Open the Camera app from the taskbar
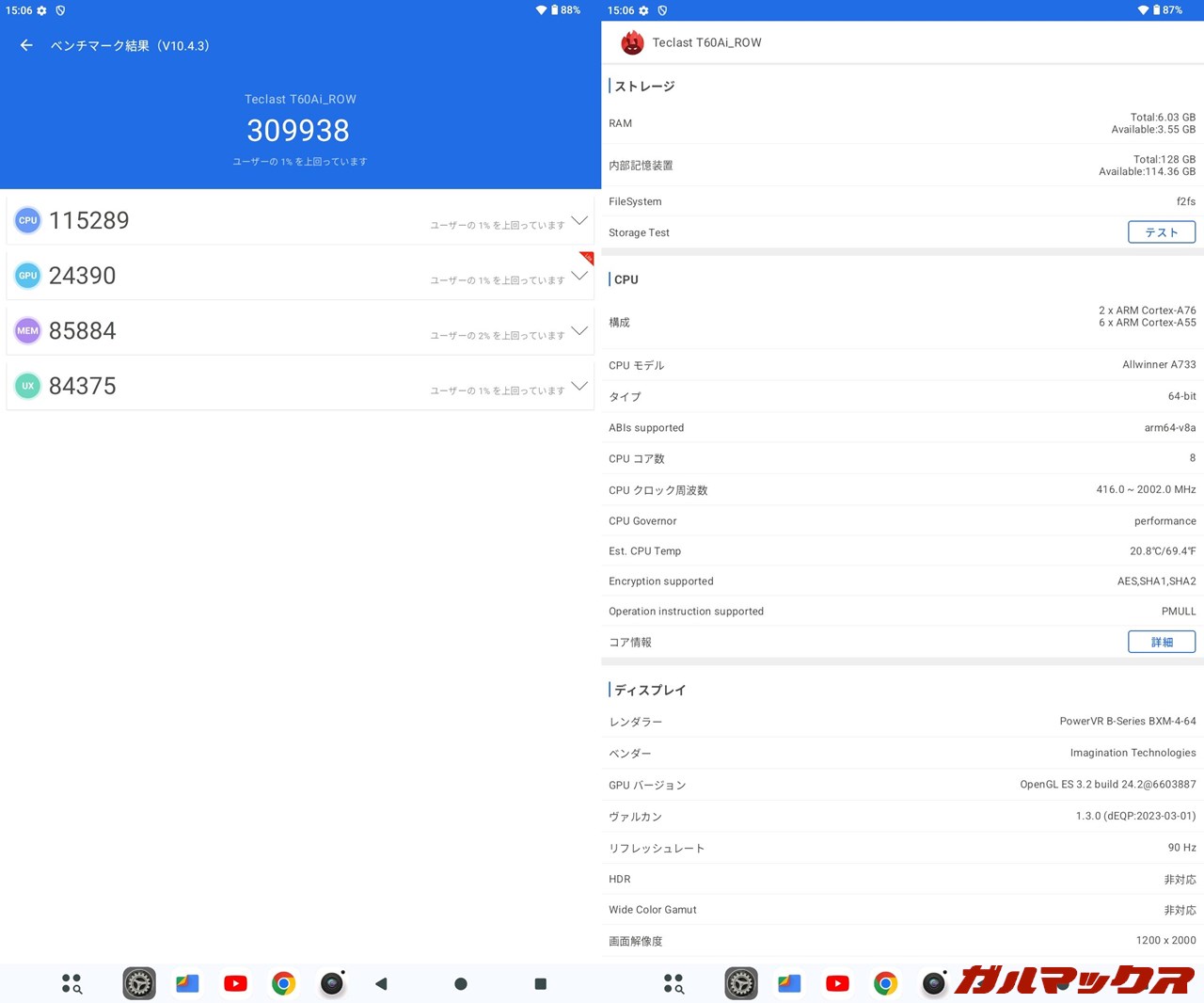The width and height of the screenshot is (1204, 1003). click(x=331, y=983)
